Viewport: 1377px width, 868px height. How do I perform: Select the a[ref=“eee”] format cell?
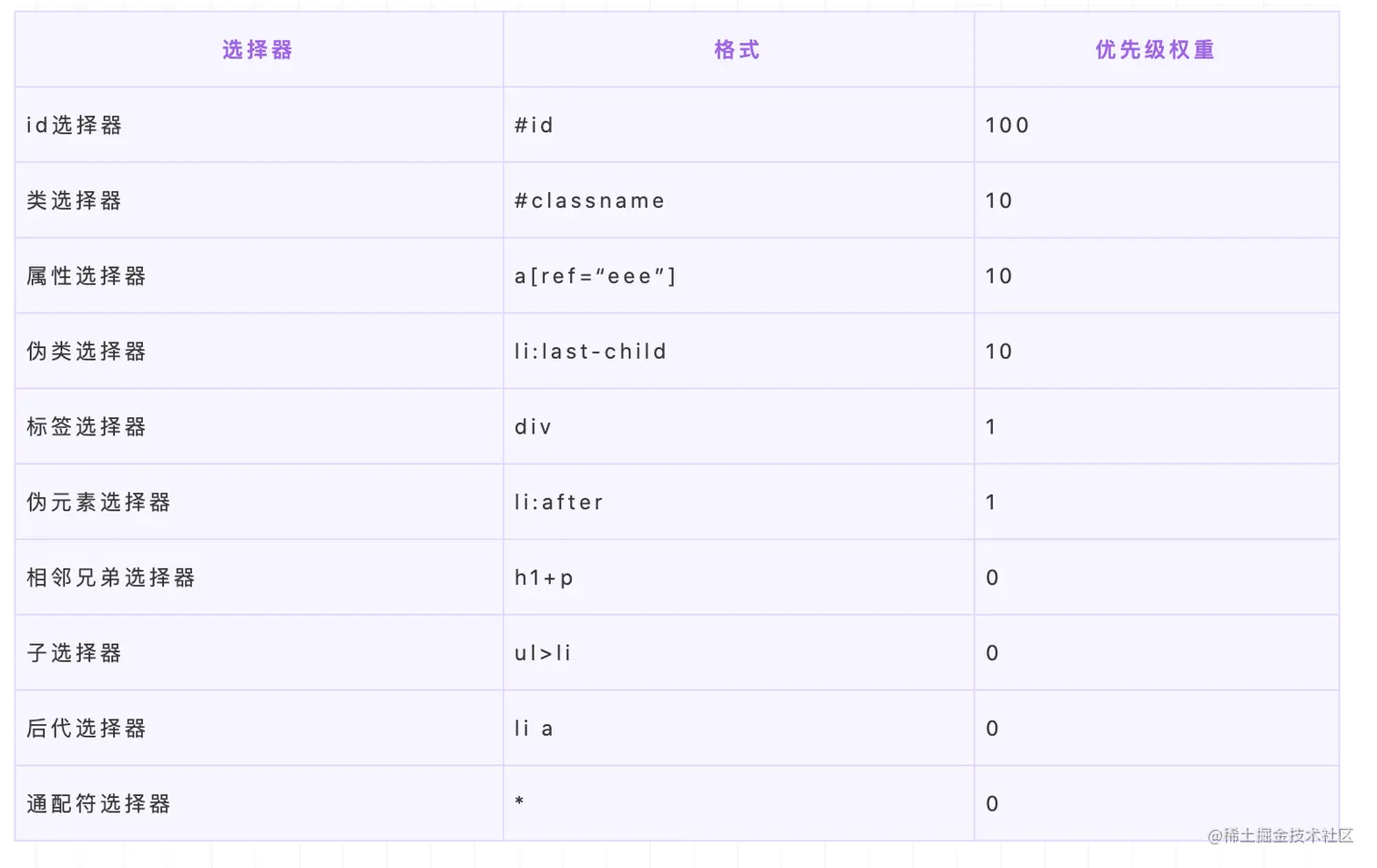pos(596,277)
